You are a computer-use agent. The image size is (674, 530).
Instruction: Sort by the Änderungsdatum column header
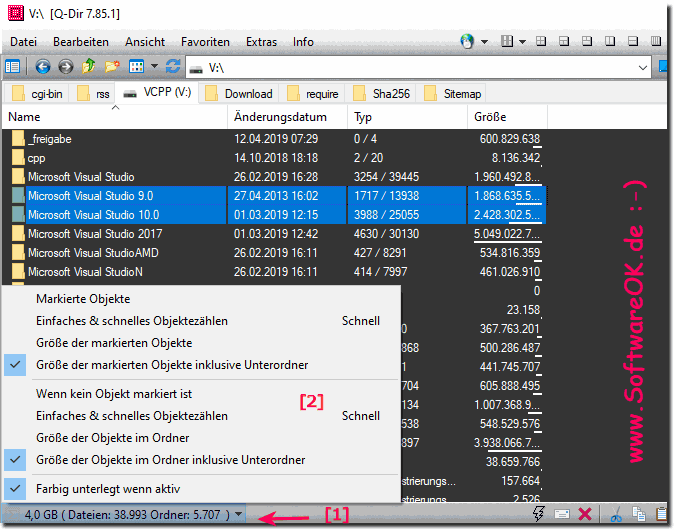287,117
